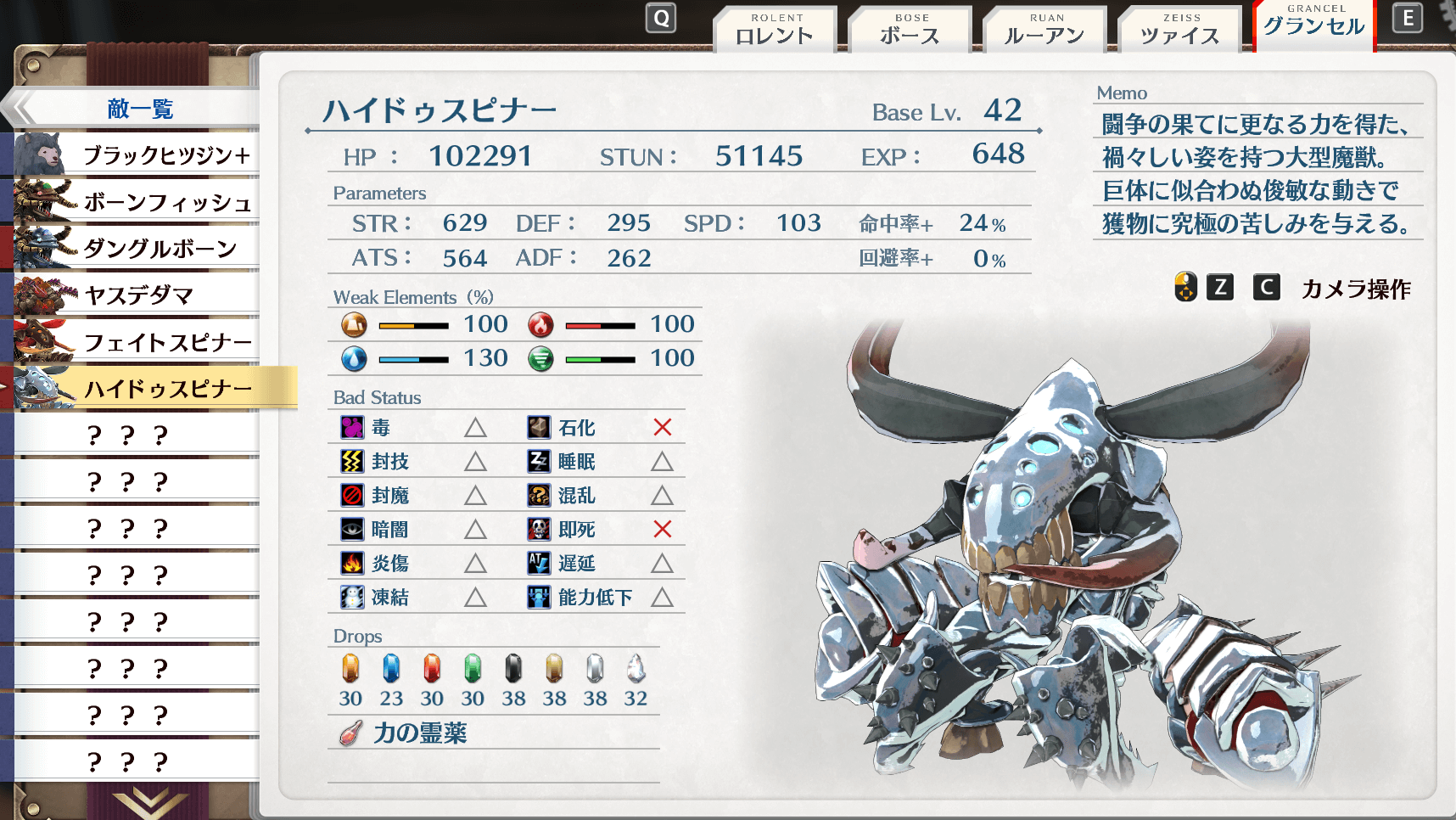Choose フェイトスピナー from enemy list

[137, 341]
